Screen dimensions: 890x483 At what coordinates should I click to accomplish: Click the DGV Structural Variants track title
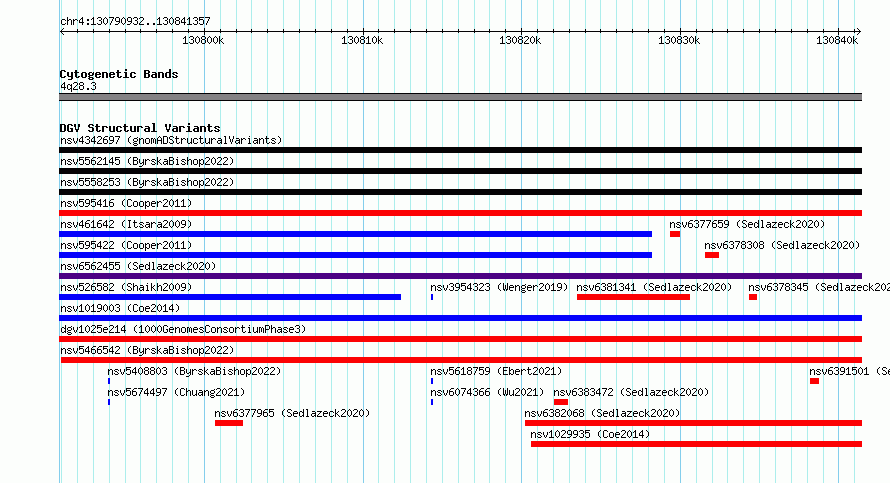140,128
